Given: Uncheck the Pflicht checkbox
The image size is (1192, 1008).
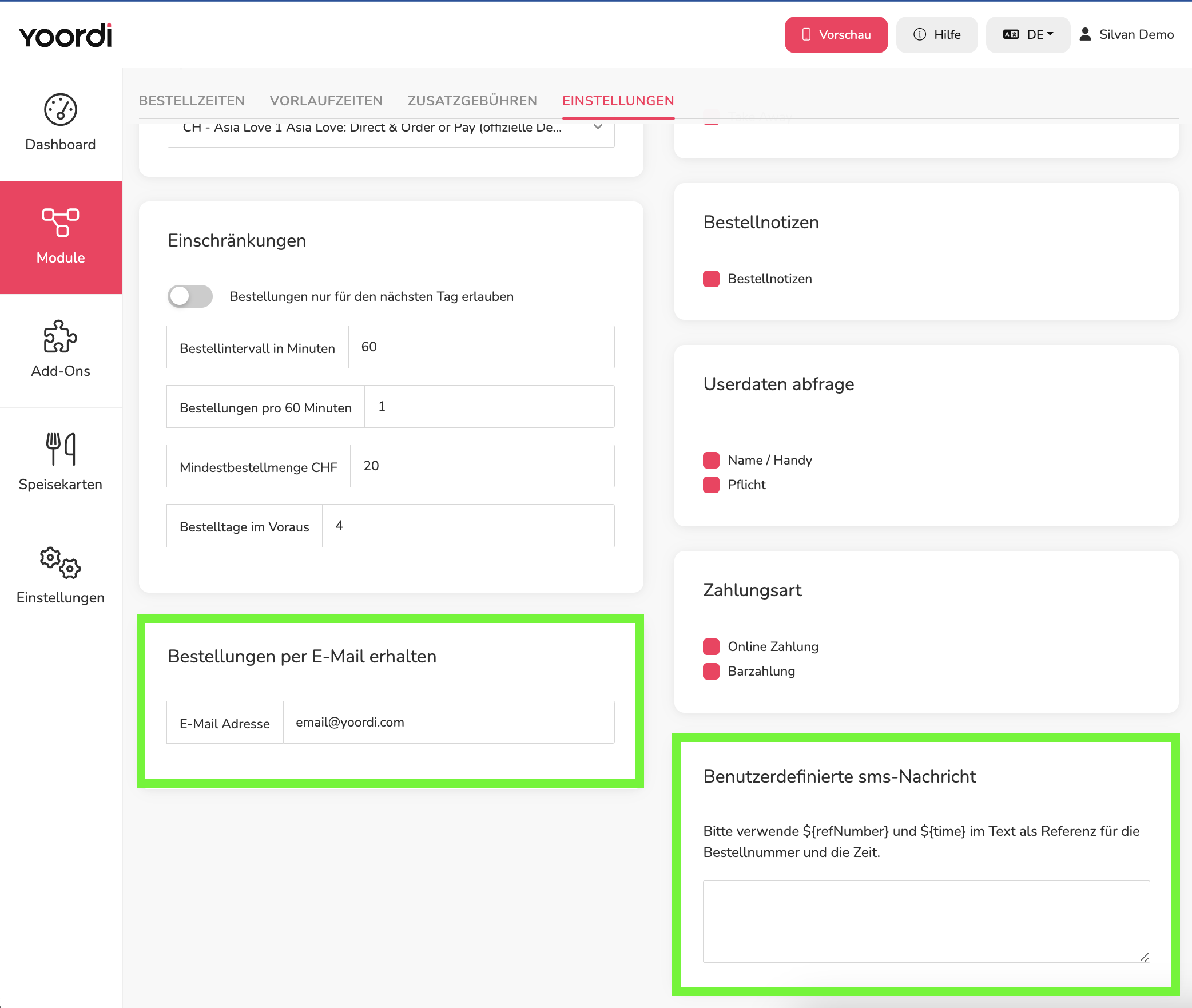Looking at the screenshot, I should coord(711,485).
